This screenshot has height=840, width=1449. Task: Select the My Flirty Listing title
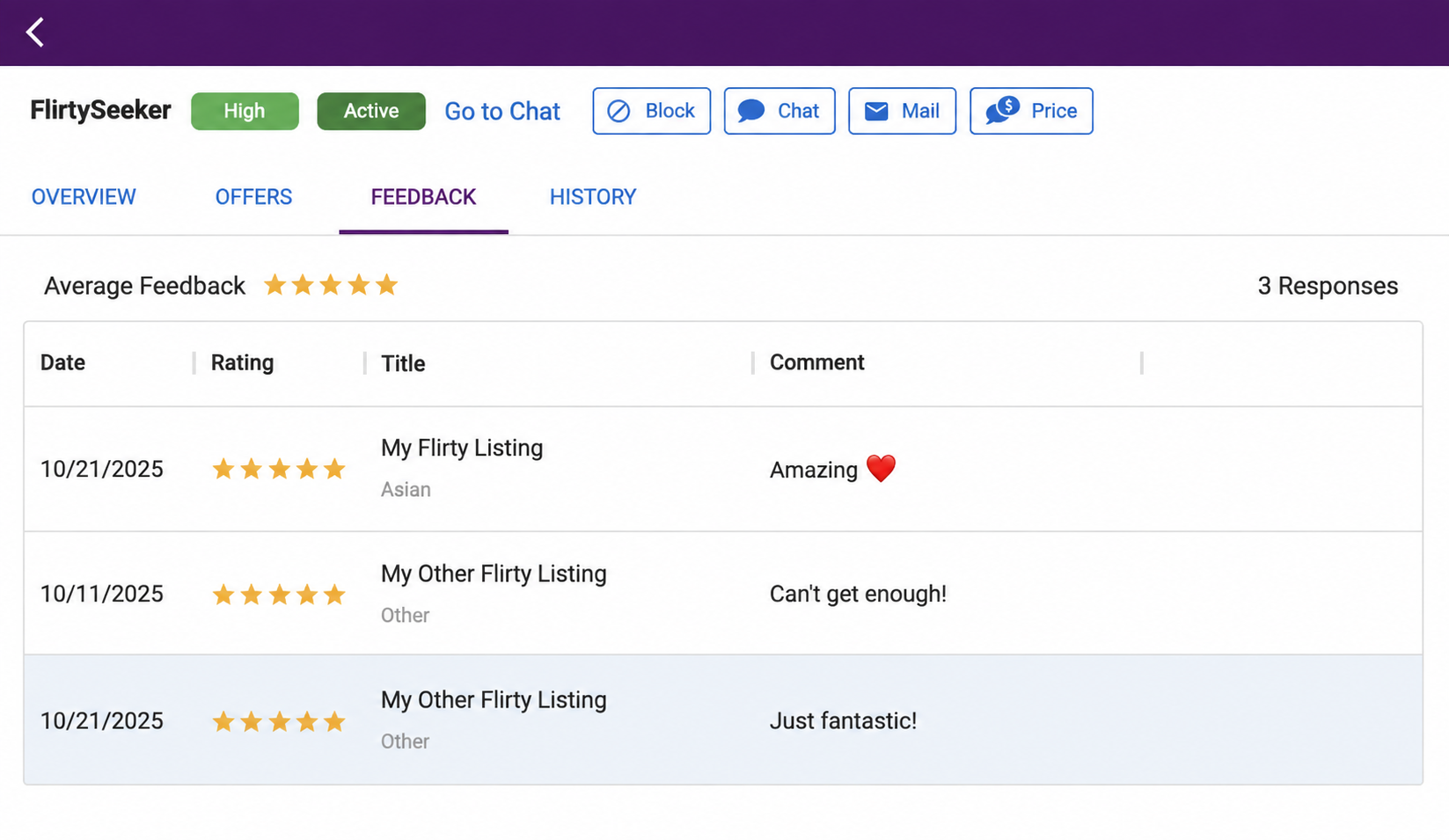point(462,448)
